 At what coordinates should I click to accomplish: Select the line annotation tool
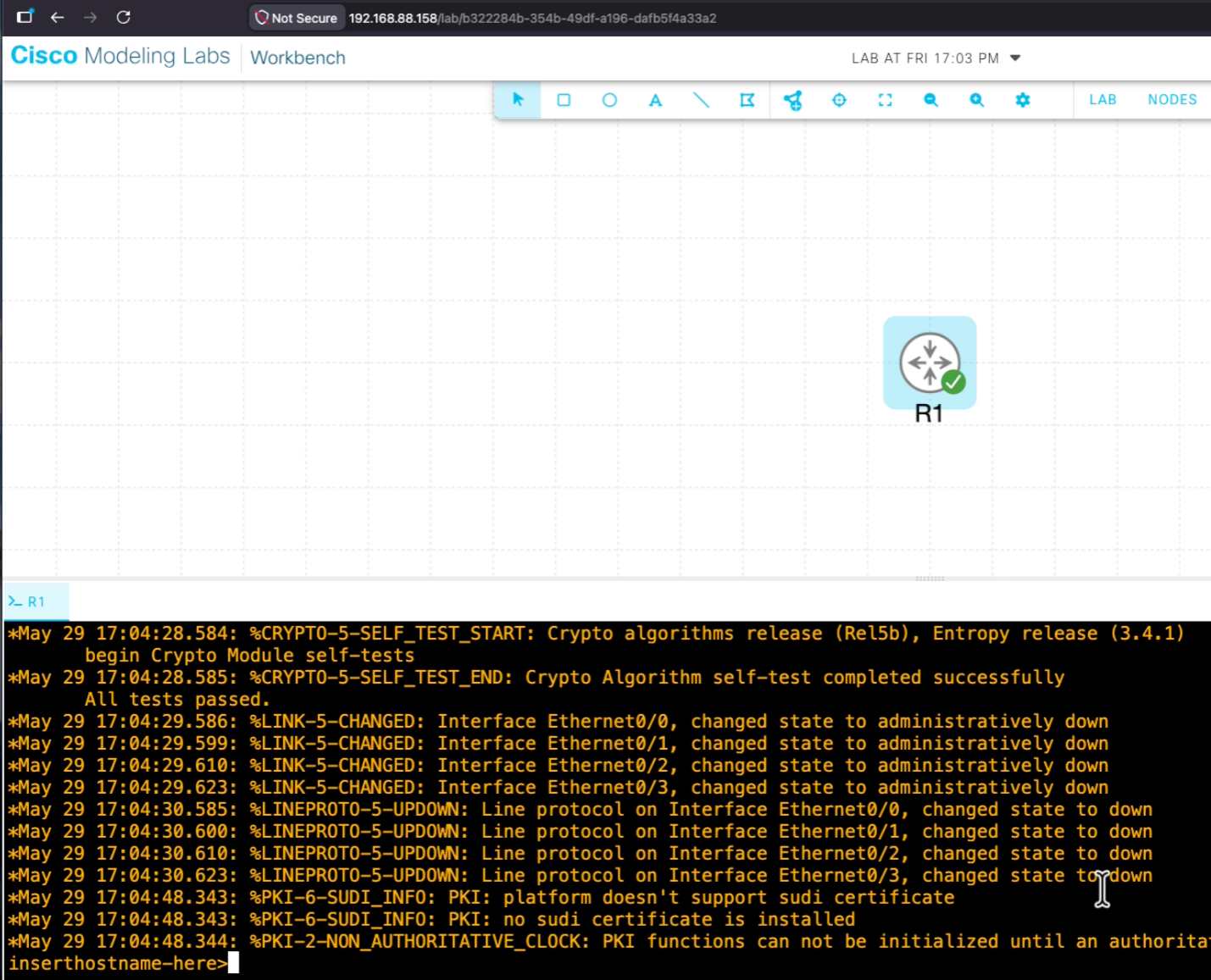coord(701,100)
